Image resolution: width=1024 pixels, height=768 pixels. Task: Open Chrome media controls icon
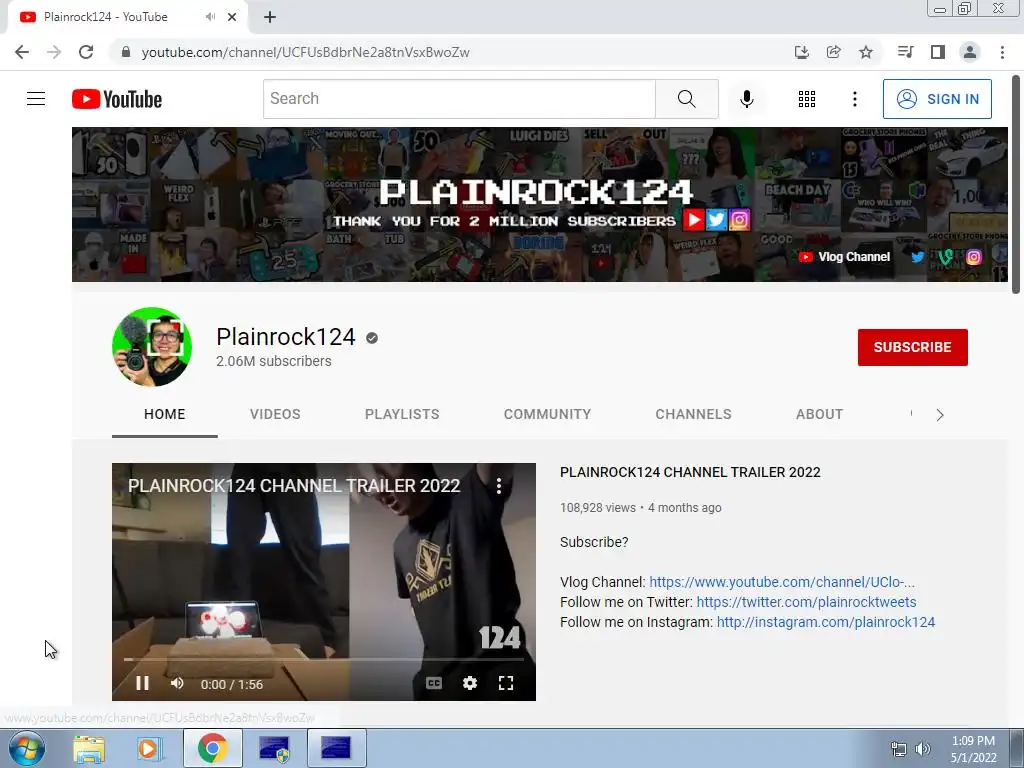coord(905,52)
